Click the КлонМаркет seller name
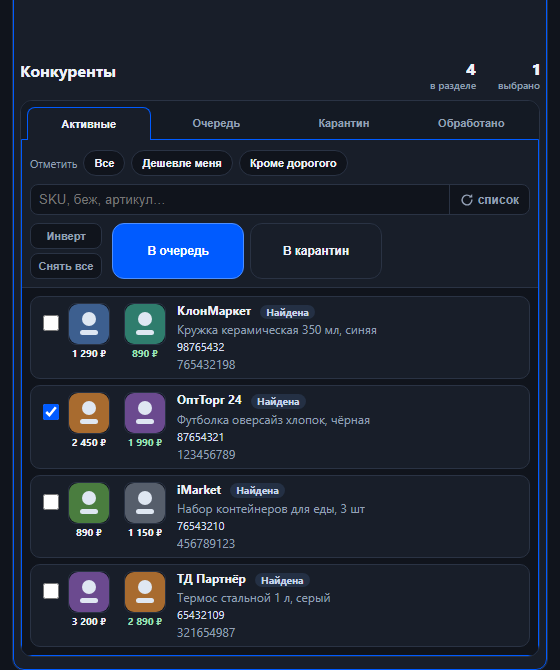The width and height of the screenshot is (560, 670). [x=214, y=311]
